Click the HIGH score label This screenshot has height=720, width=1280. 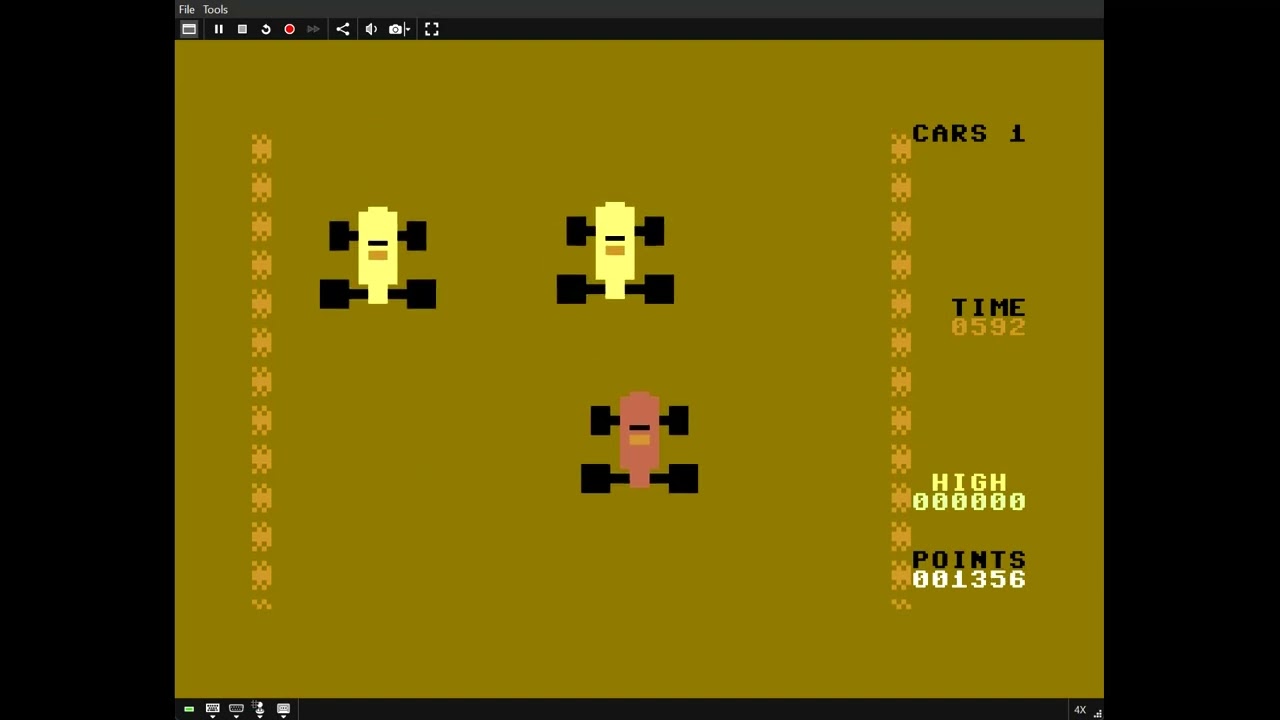(969, 482)
